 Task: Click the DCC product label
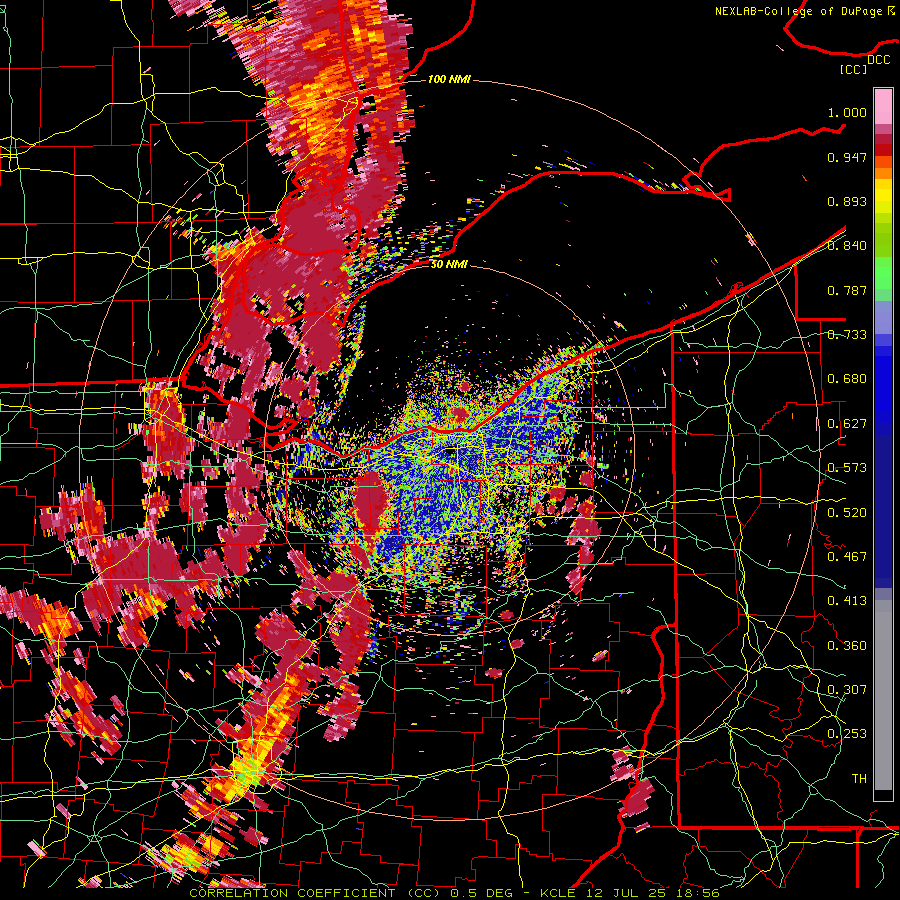(878, 60)
